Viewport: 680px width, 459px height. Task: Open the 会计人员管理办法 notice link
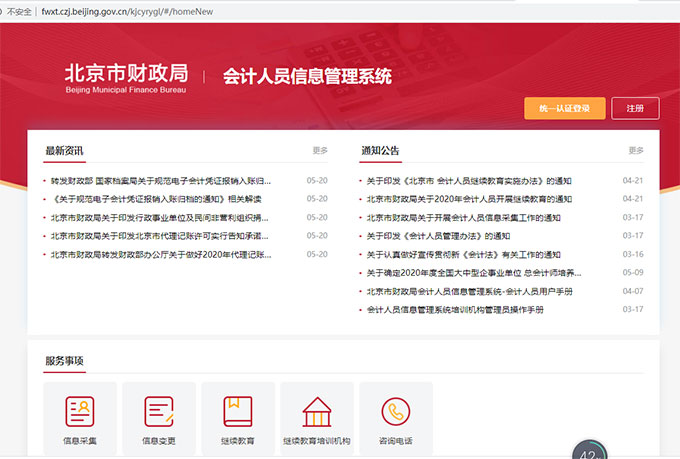(438, 236)
